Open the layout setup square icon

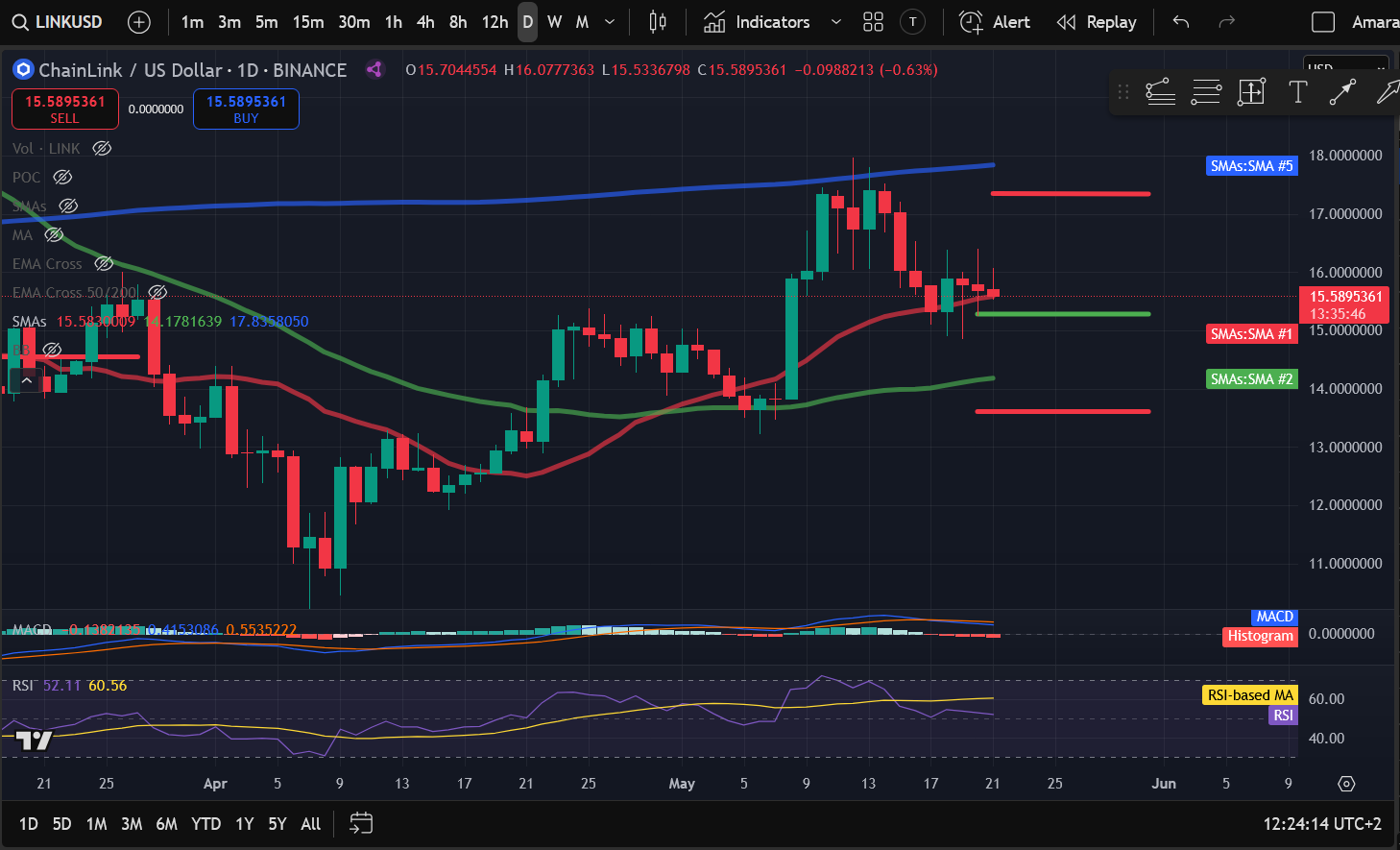[1323, 22]
